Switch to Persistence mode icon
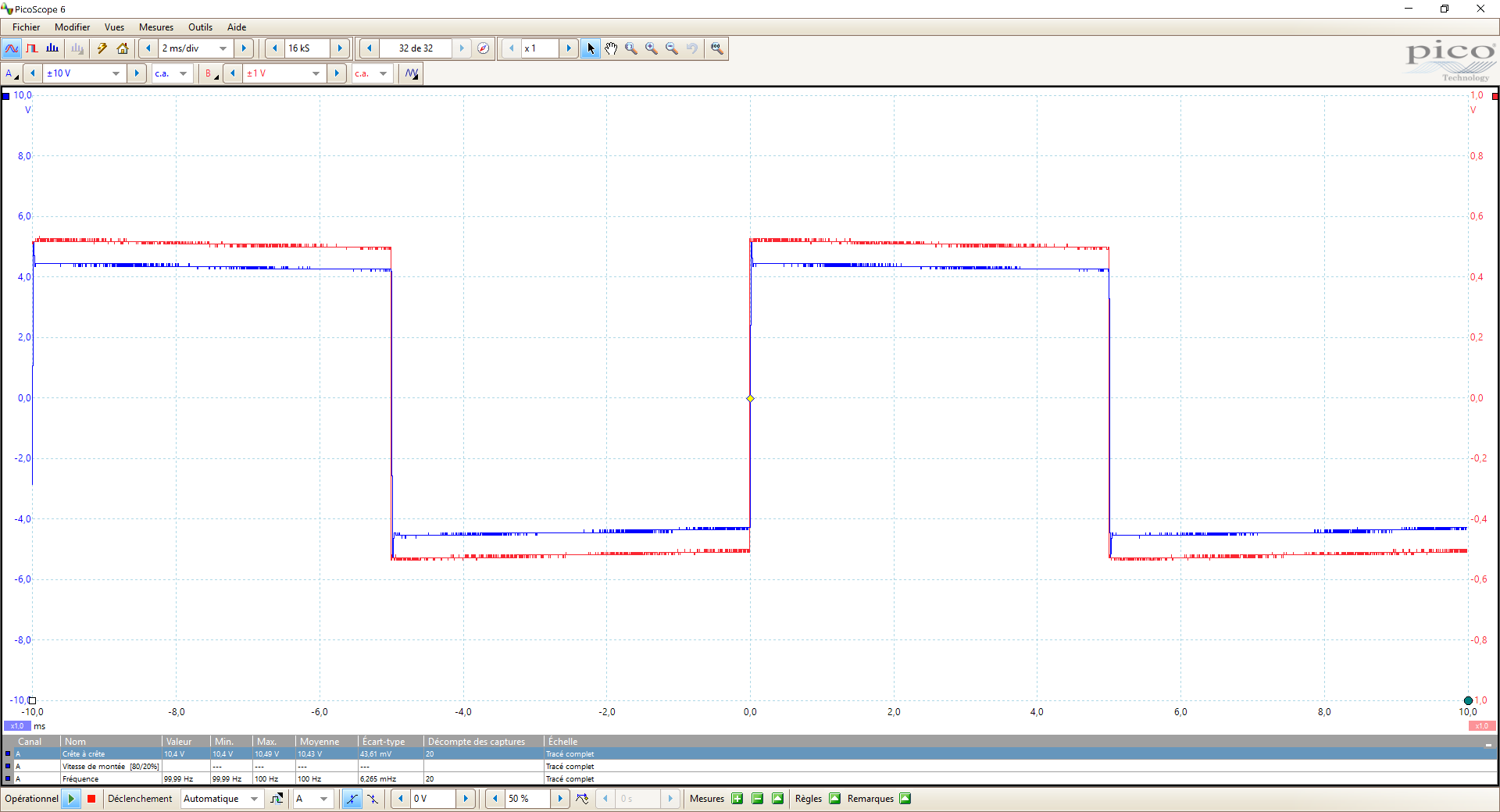The height and width of the screenshot is (812, 1500). click(x=32, y=48)
